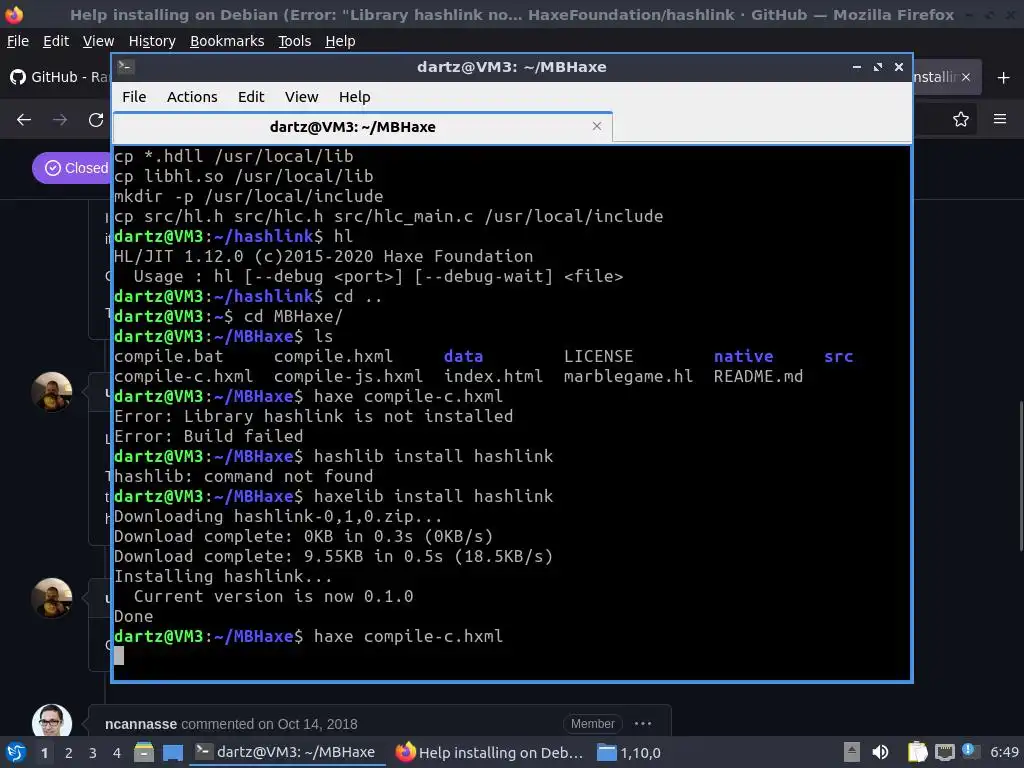Click the 6:49 clock in the taskbar

pyautogui.click(x=1004, y=752)
